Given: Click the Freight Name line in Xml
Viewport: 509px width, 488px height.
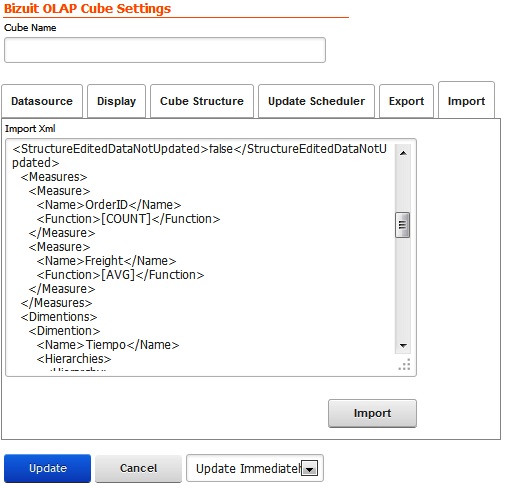Looking at the screenshot, I should (106, 261).
